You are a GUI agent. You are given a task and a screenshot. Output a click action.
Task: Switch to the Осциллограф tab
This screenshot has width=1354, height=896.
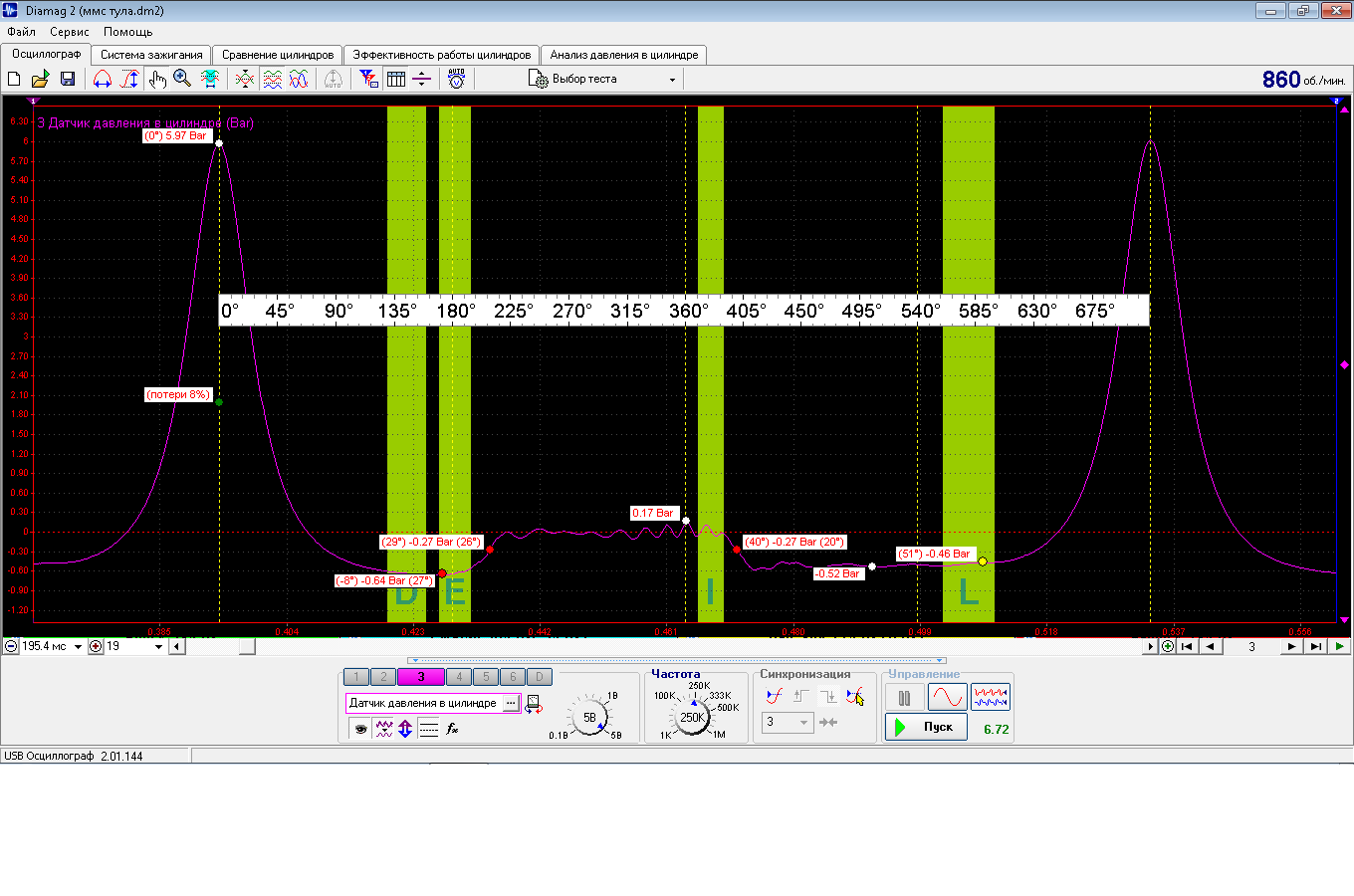coord(47,54)
